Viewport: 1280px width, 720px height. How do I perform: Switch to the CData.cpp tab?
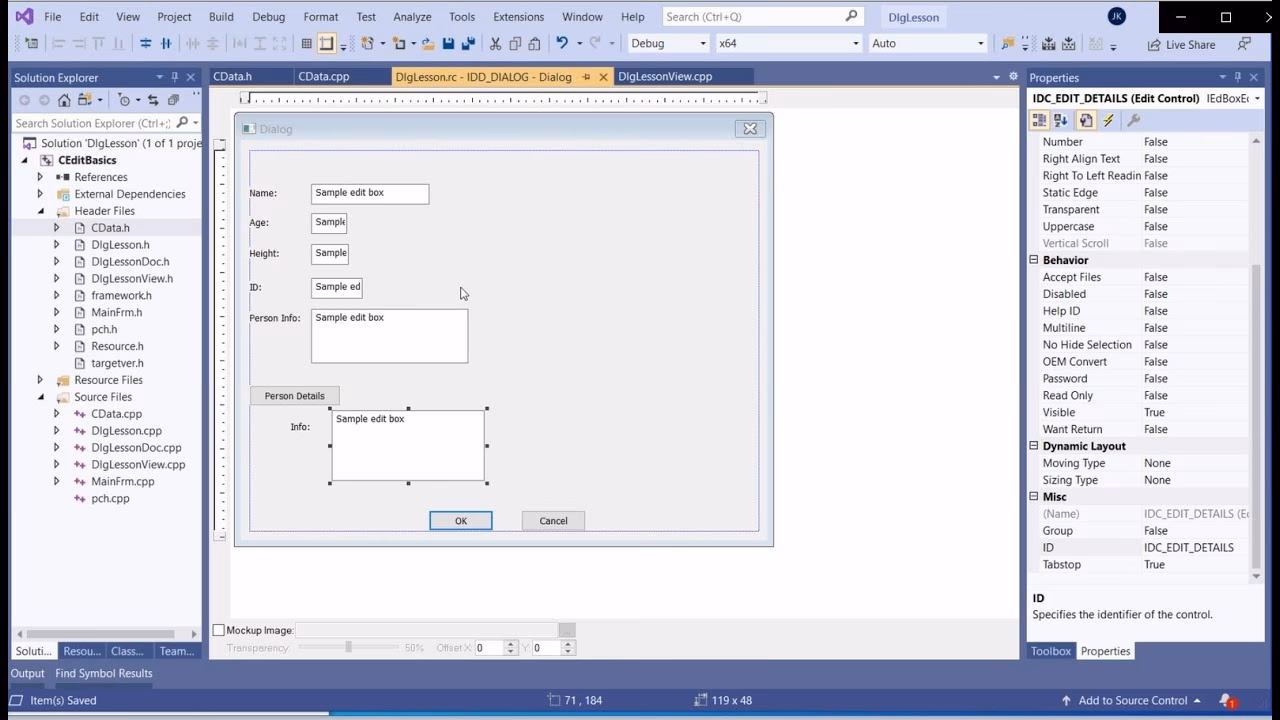(324, 77)
